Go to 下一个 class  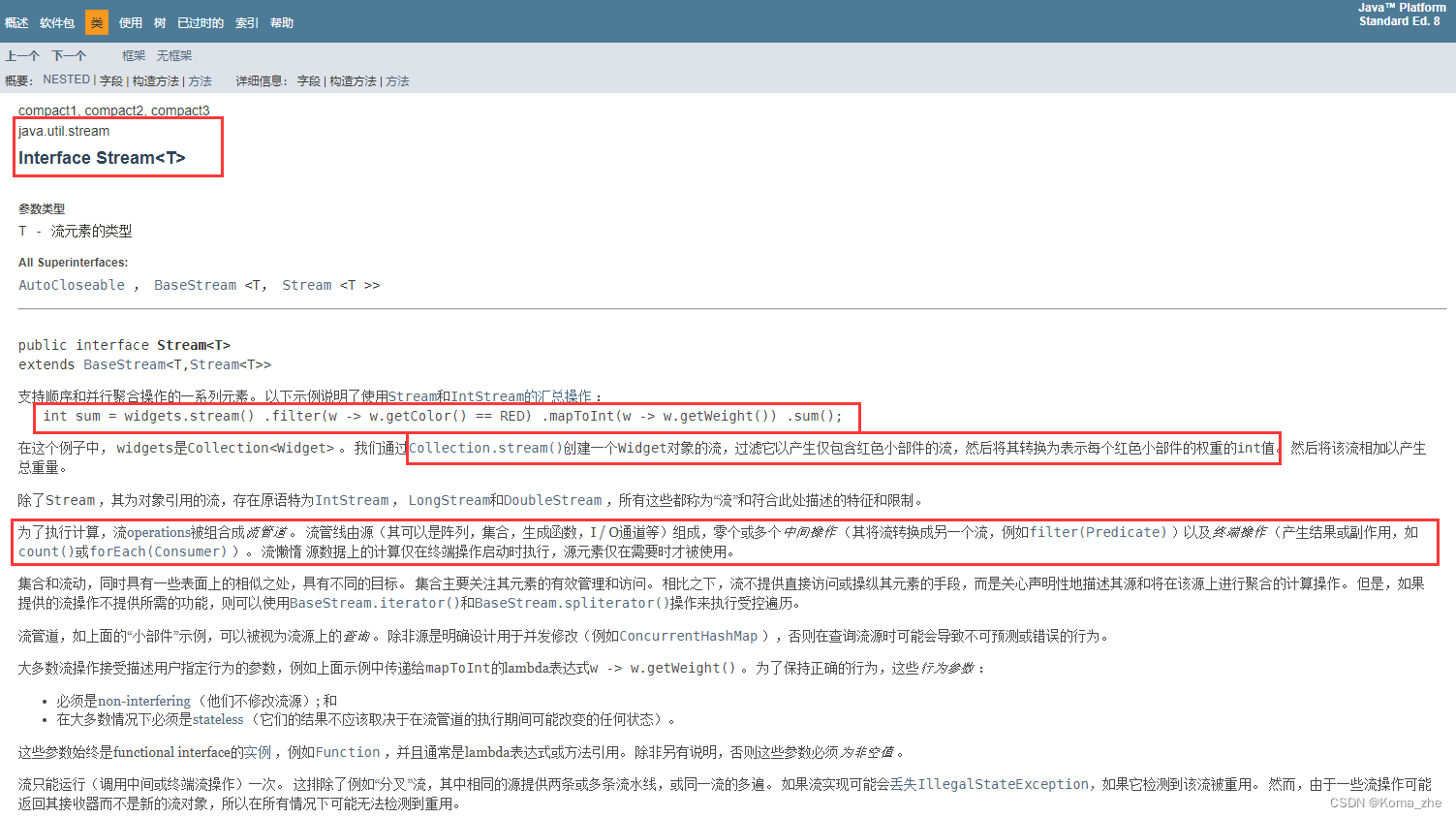coord(69,56)
